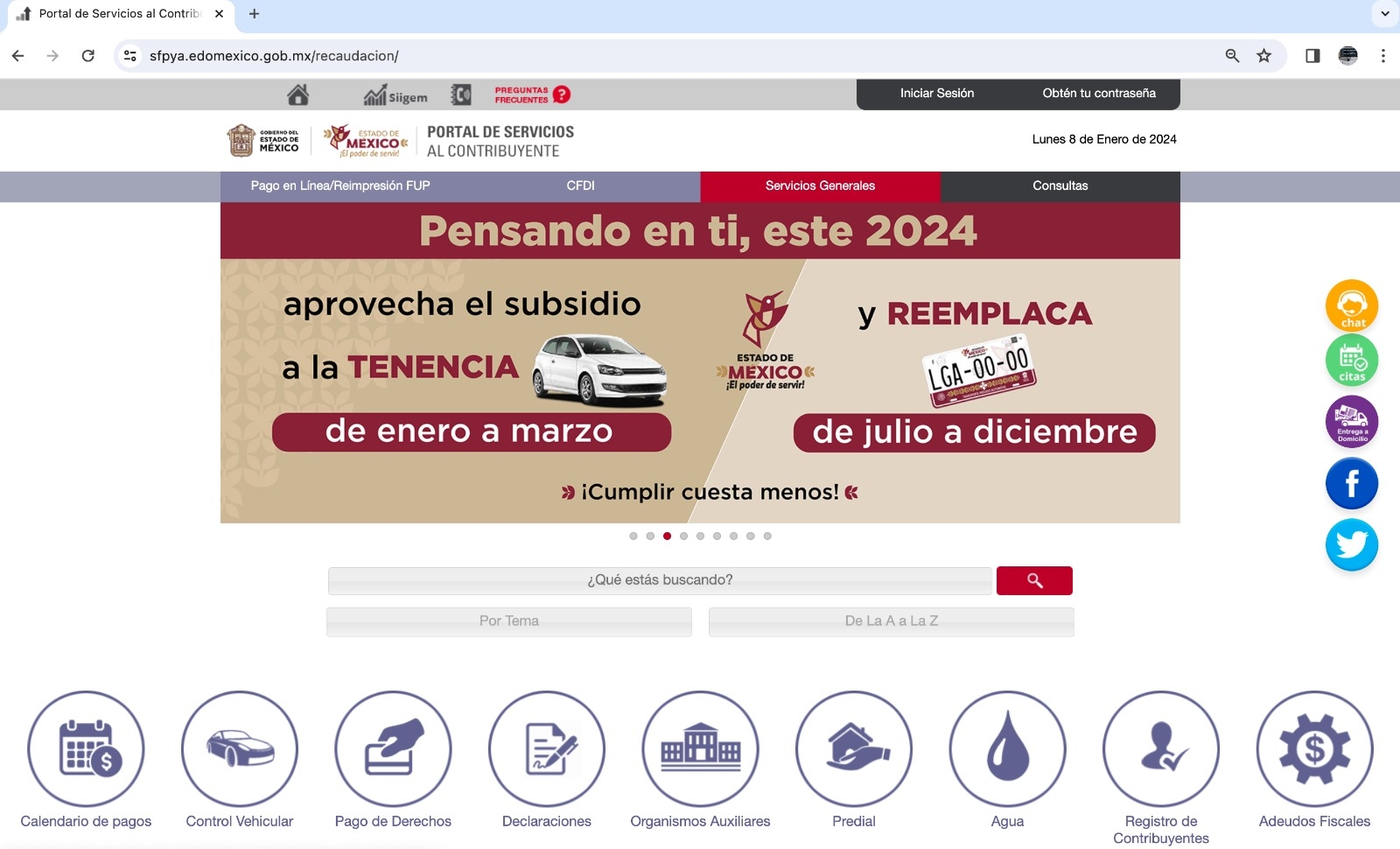The height and width of the screenshot is (849, 1400).
Task: Select the first carousel slide dot
Action: coord(633,536)
